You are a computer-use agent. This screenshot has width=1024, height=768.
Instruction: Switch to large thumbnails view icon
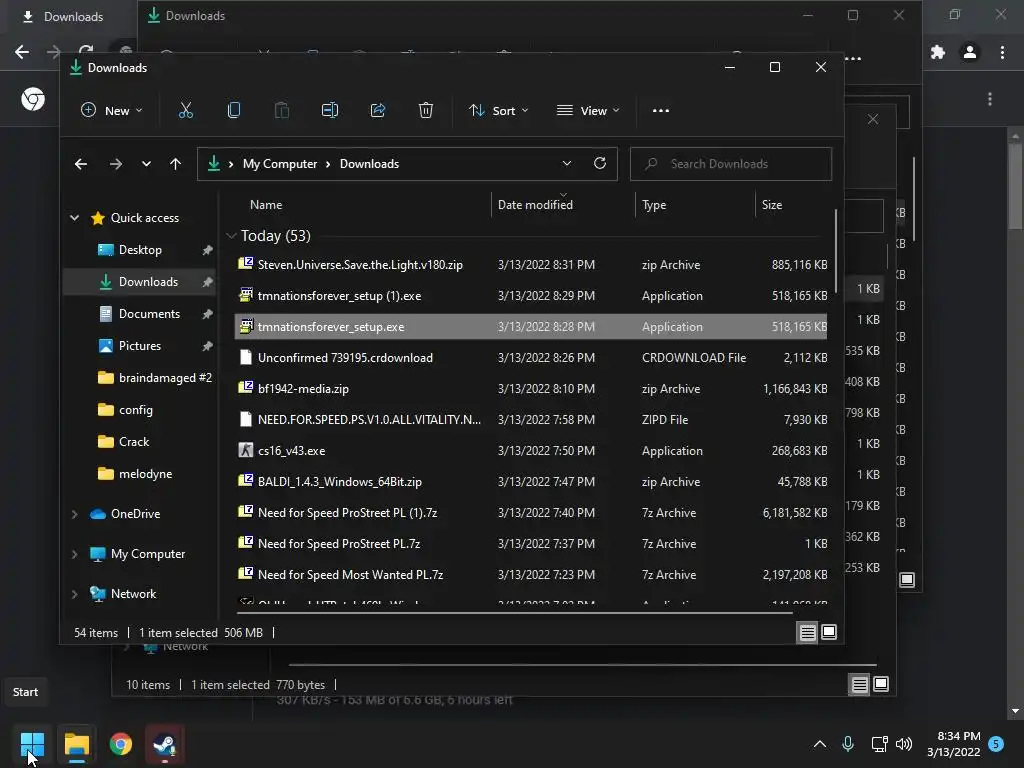pos(829,632)
